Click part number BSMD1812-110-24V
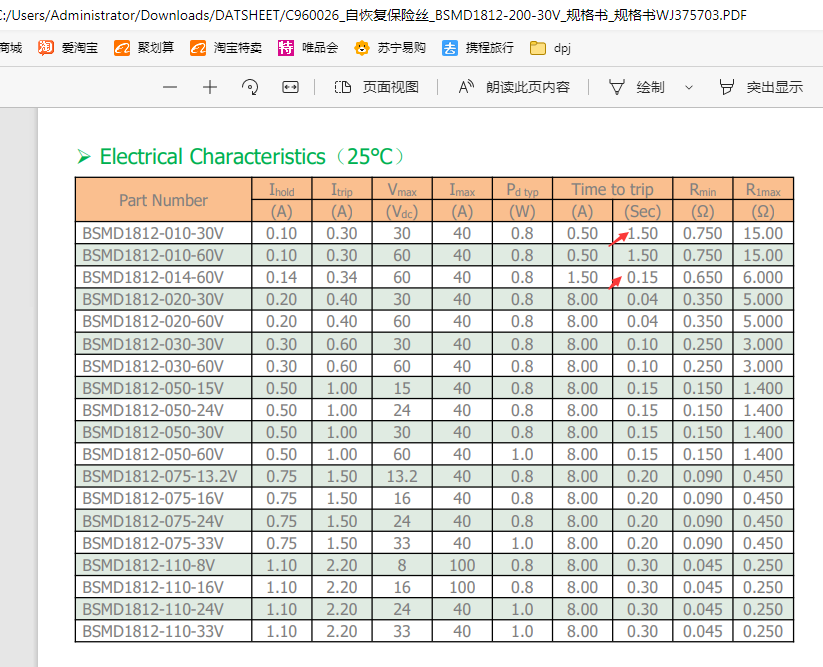The width and height of the screenshot is (823, 667). point(153,609)
